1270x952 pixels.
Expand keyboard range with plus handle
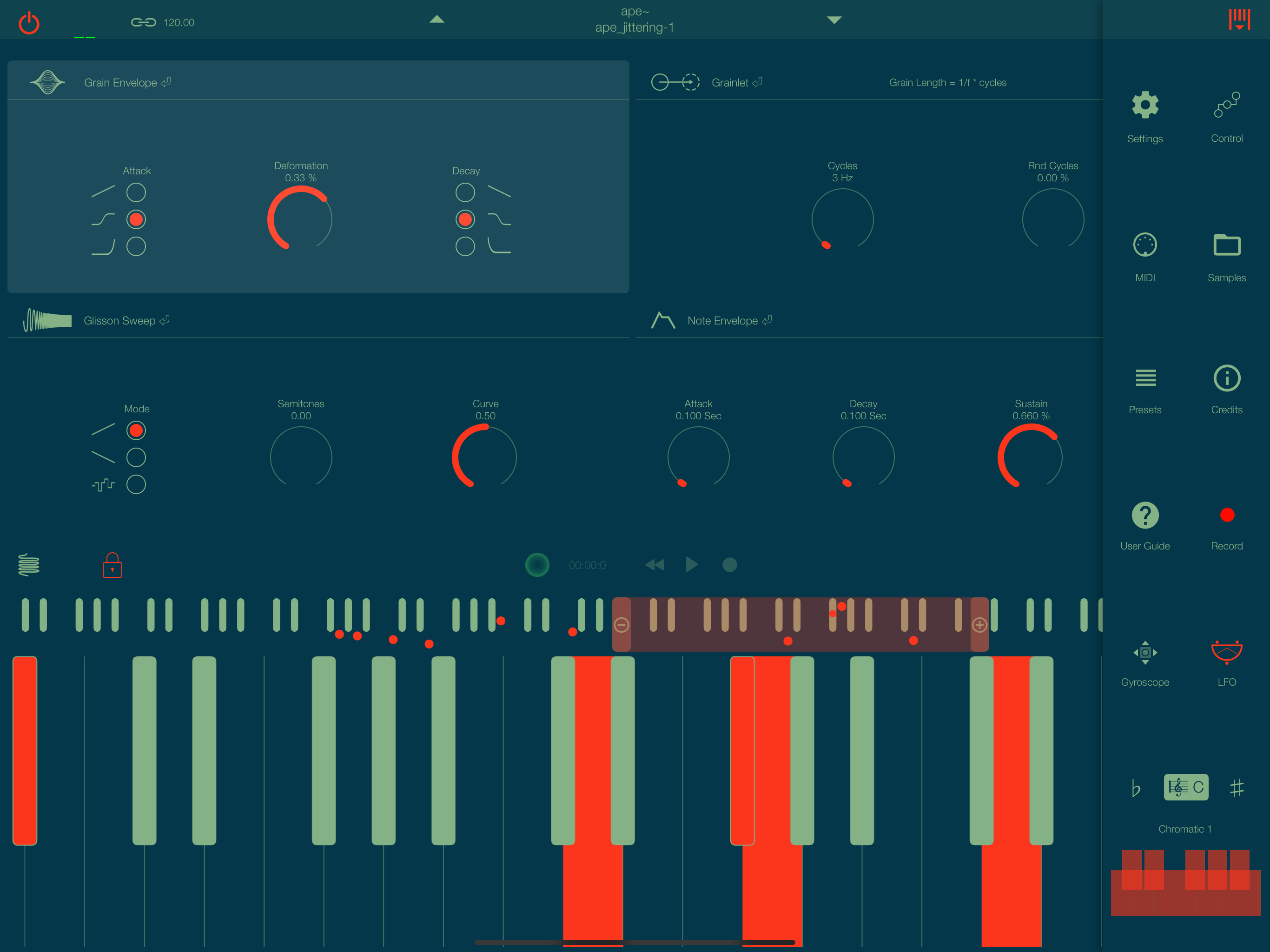(979, 624)
